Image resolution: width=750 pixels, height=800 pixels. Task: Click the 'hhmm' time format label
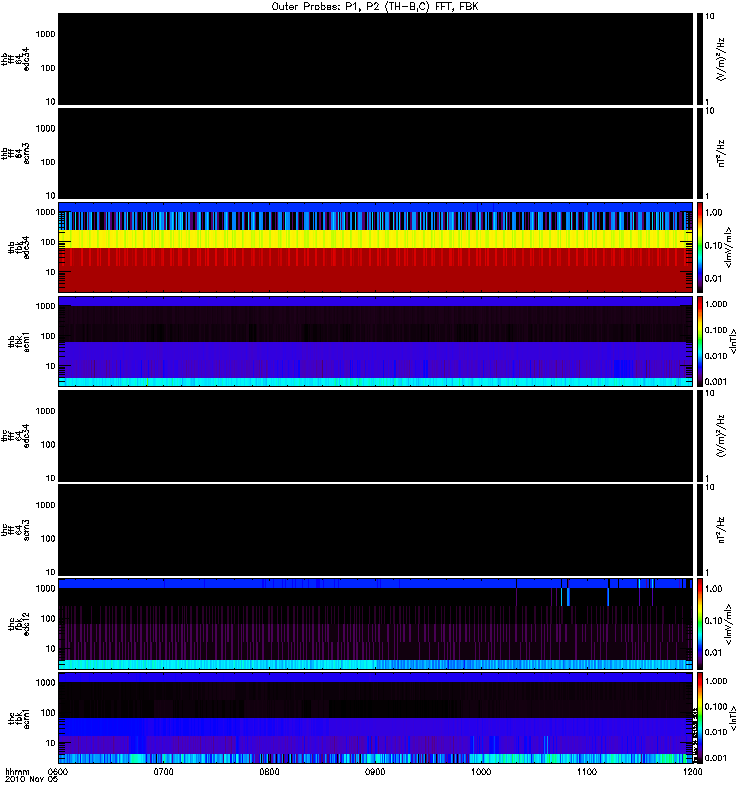(17, 772)
